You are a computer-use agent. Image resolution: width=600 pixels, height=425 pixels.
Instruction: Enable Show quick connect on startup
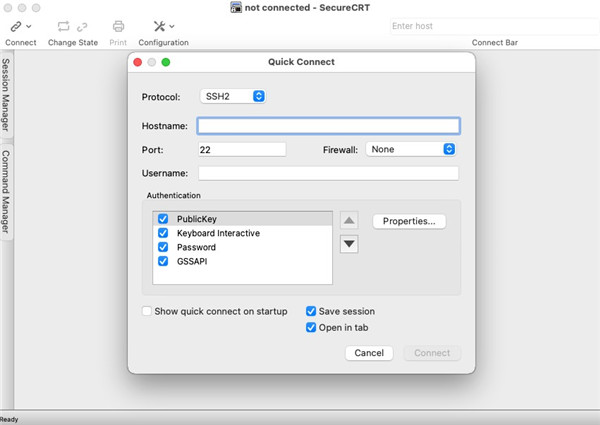coord(147,311)
